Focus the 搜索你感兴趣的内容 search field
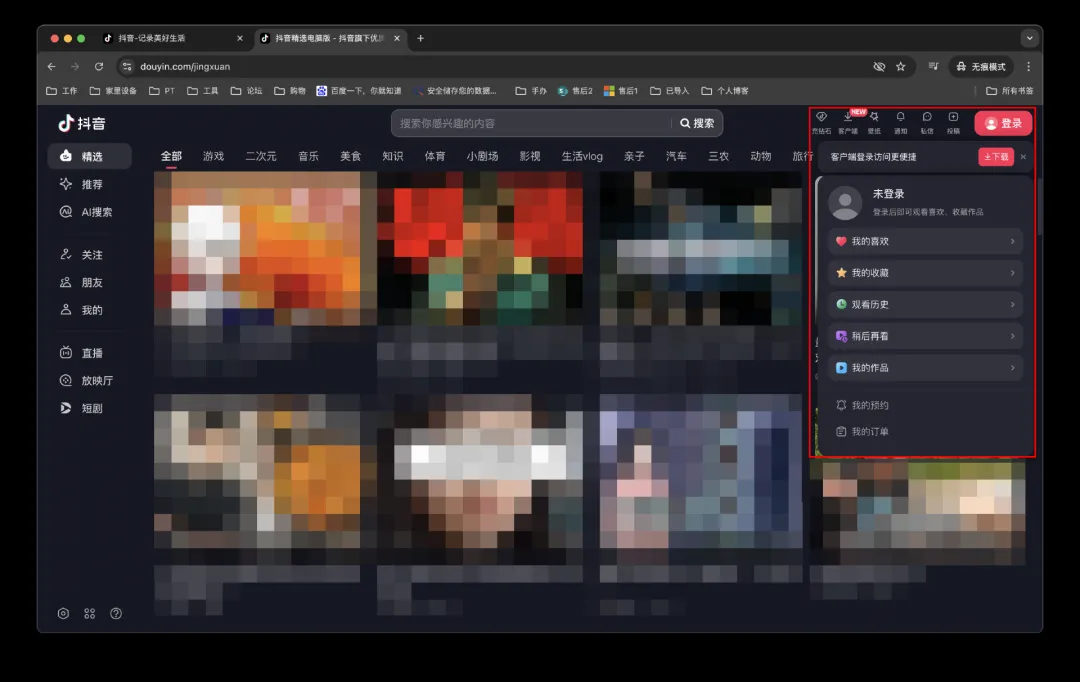The width and height of the screenshot is (1080, 682). pos(530,123)
